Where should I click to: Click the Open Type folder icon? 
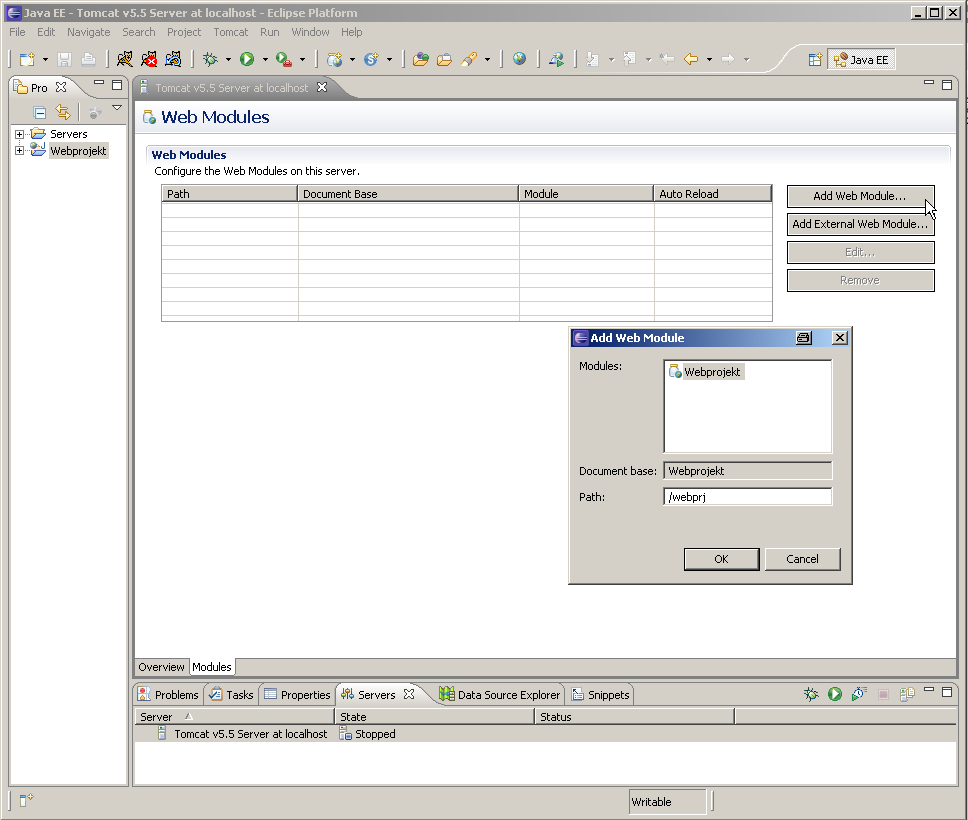point(420,59)
